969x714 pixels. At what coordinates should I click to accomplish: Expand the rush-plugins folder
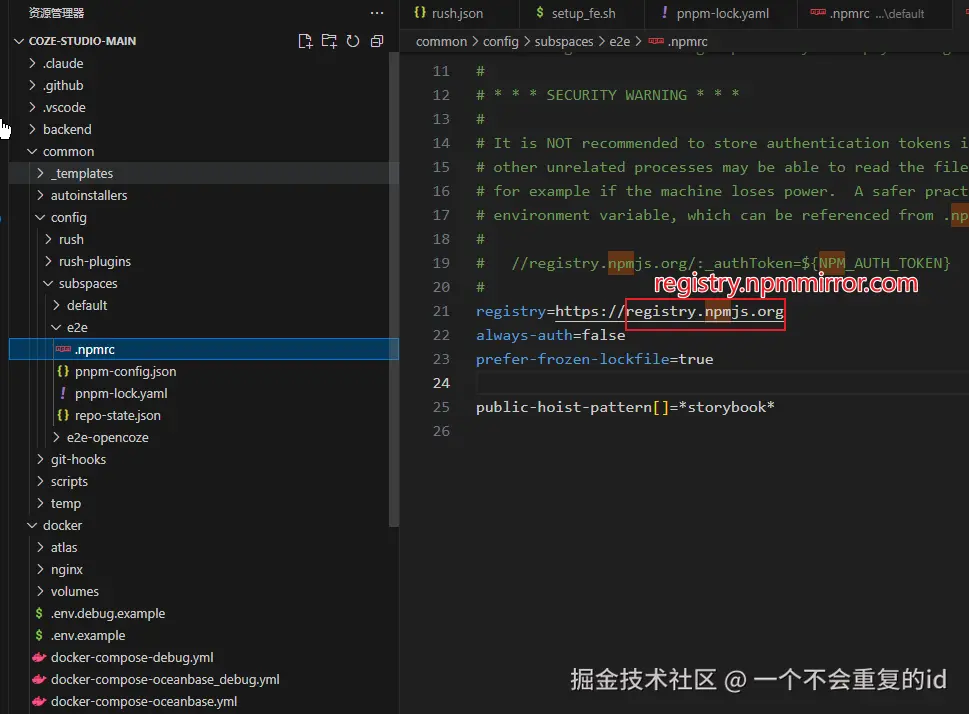[48, 261]
